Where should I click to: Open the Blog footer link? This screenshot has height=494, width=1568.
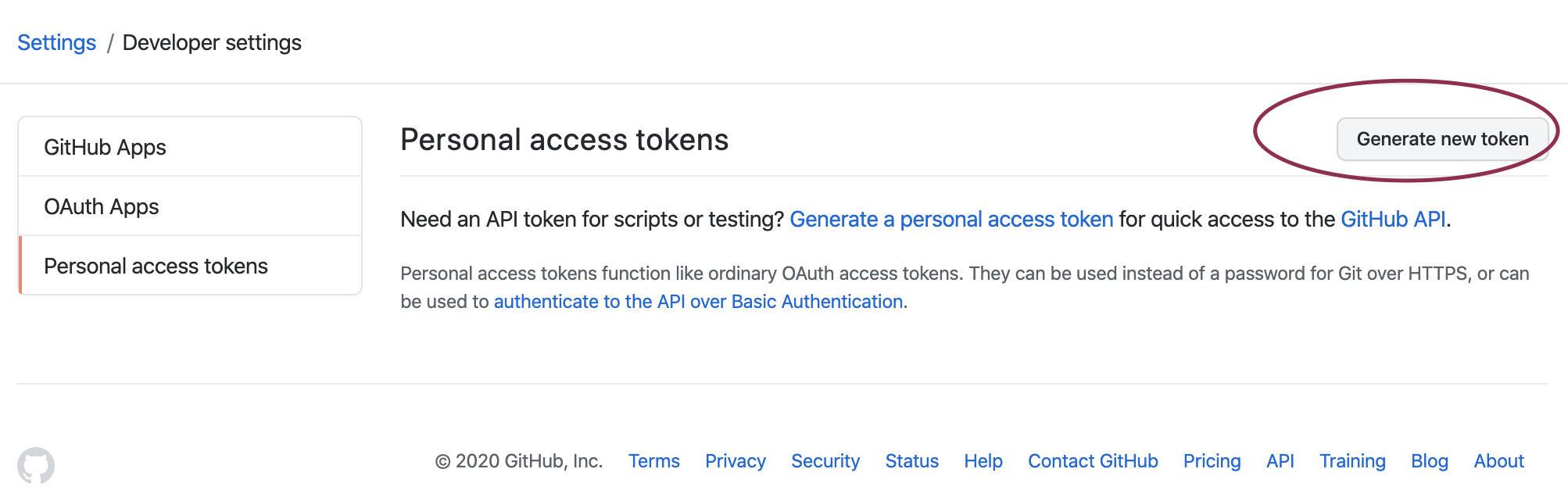click(x=1429, y=461)
